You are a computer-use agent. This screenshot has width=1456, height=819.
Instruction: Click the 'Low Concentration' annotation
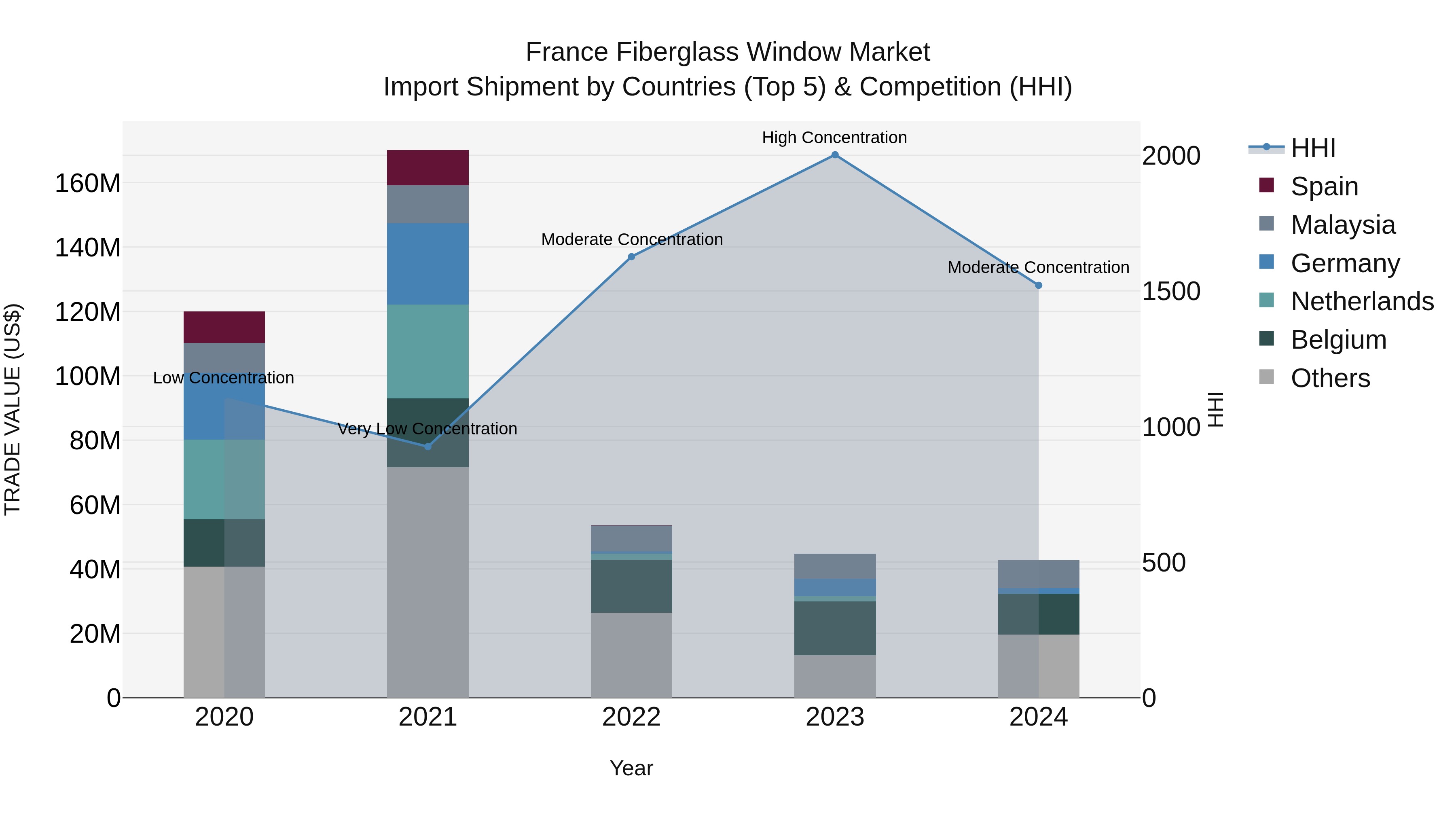224,378
